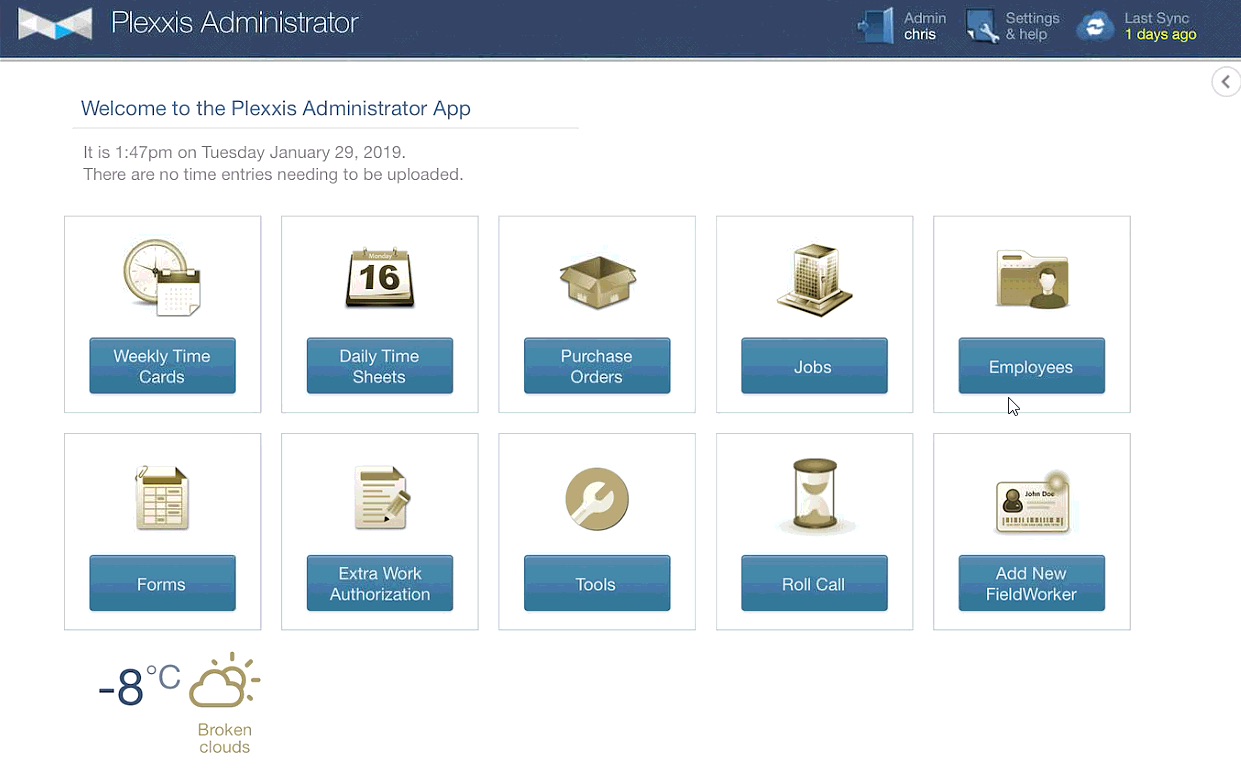Image resolution: width=1241 pixels, height=769 pixels.
Task: Open the Tools button
Action: coord(597,583)
